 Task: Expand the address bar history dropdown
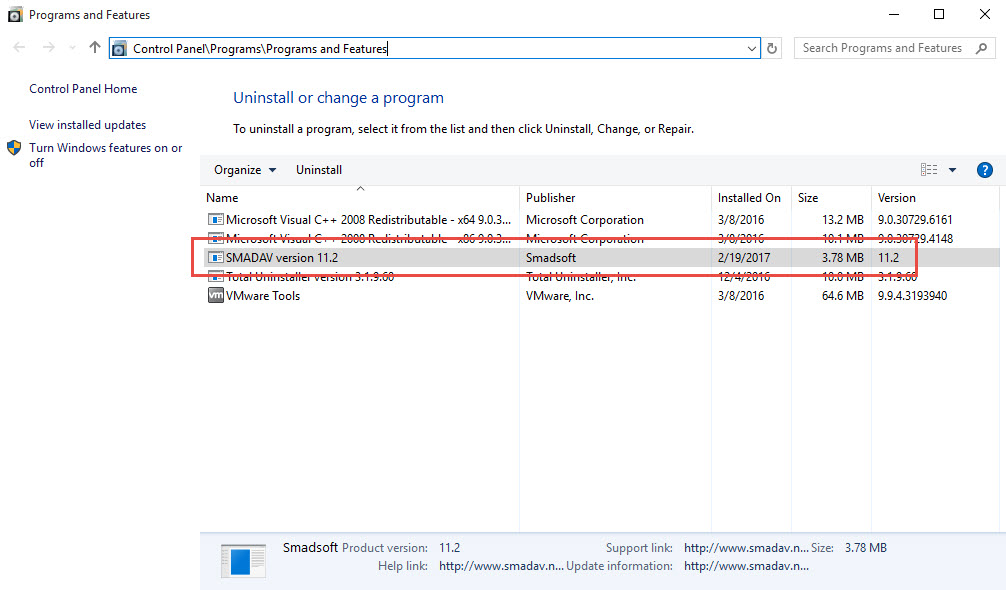pos(751,49)
